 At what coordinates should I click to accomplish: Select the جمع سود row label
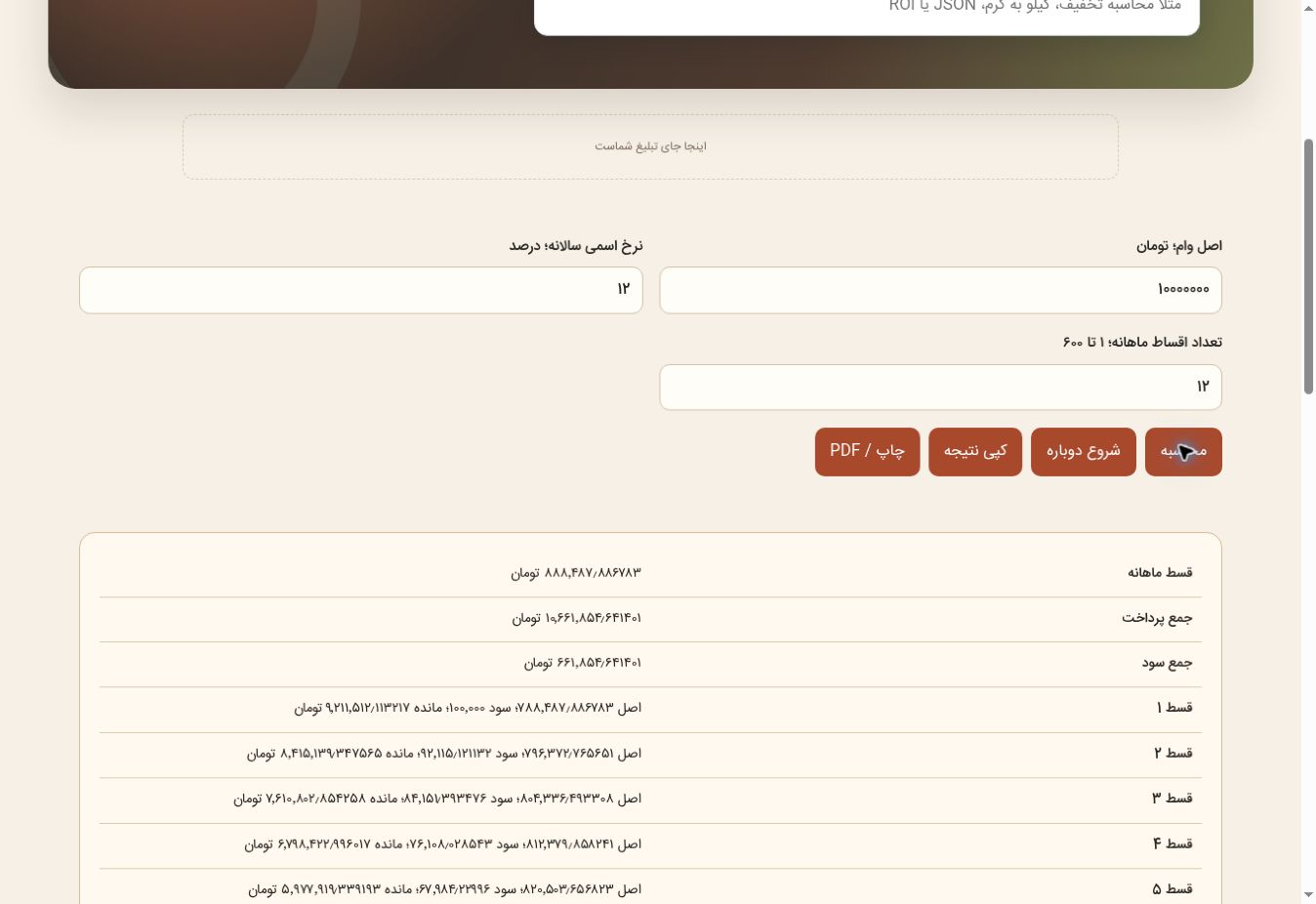pos(1168,663)
